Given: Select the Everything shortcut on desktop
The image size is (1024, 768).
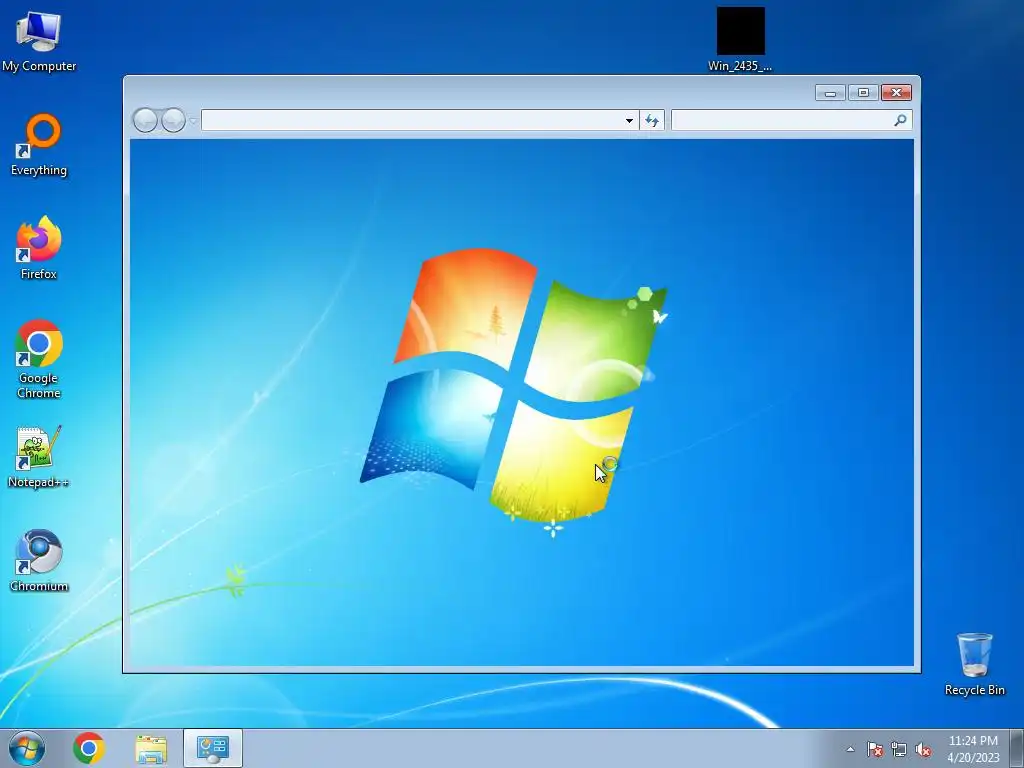Looking at the screenshot, I should (x=39, y=145).
